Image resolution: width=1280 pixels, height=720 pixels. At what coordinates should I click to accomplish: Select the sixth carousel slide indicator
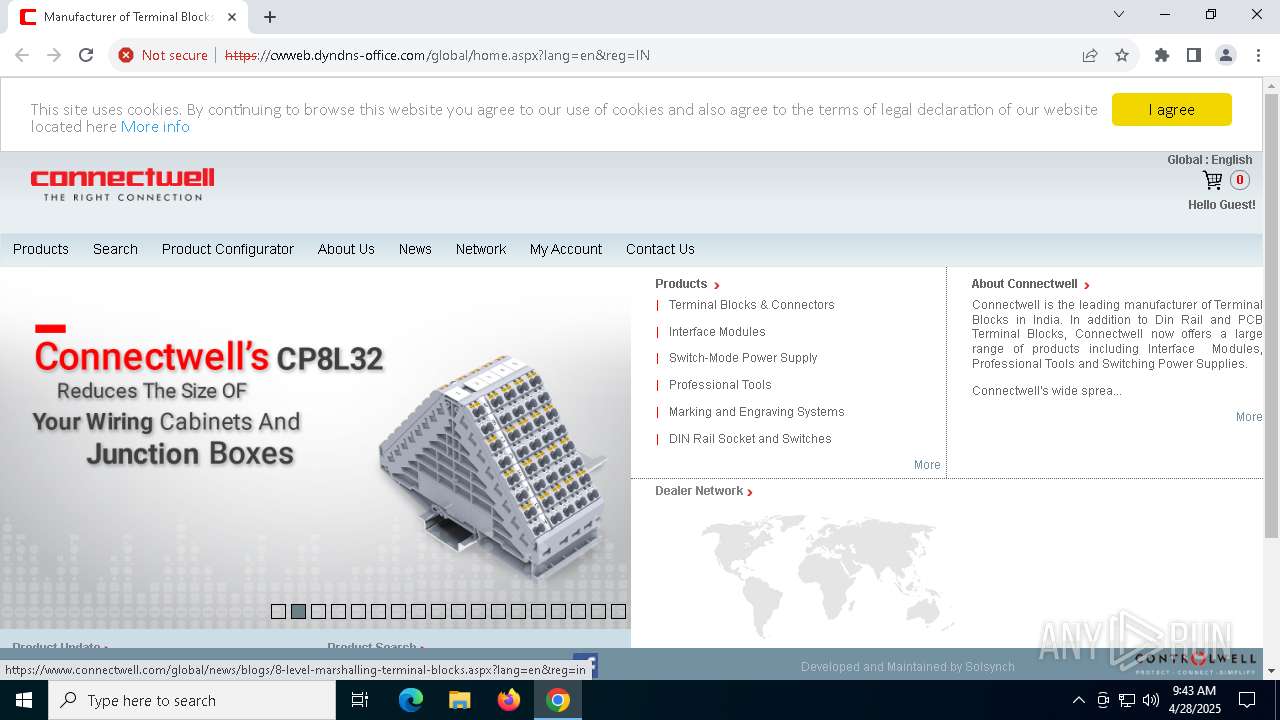click(x=378, y=611)
